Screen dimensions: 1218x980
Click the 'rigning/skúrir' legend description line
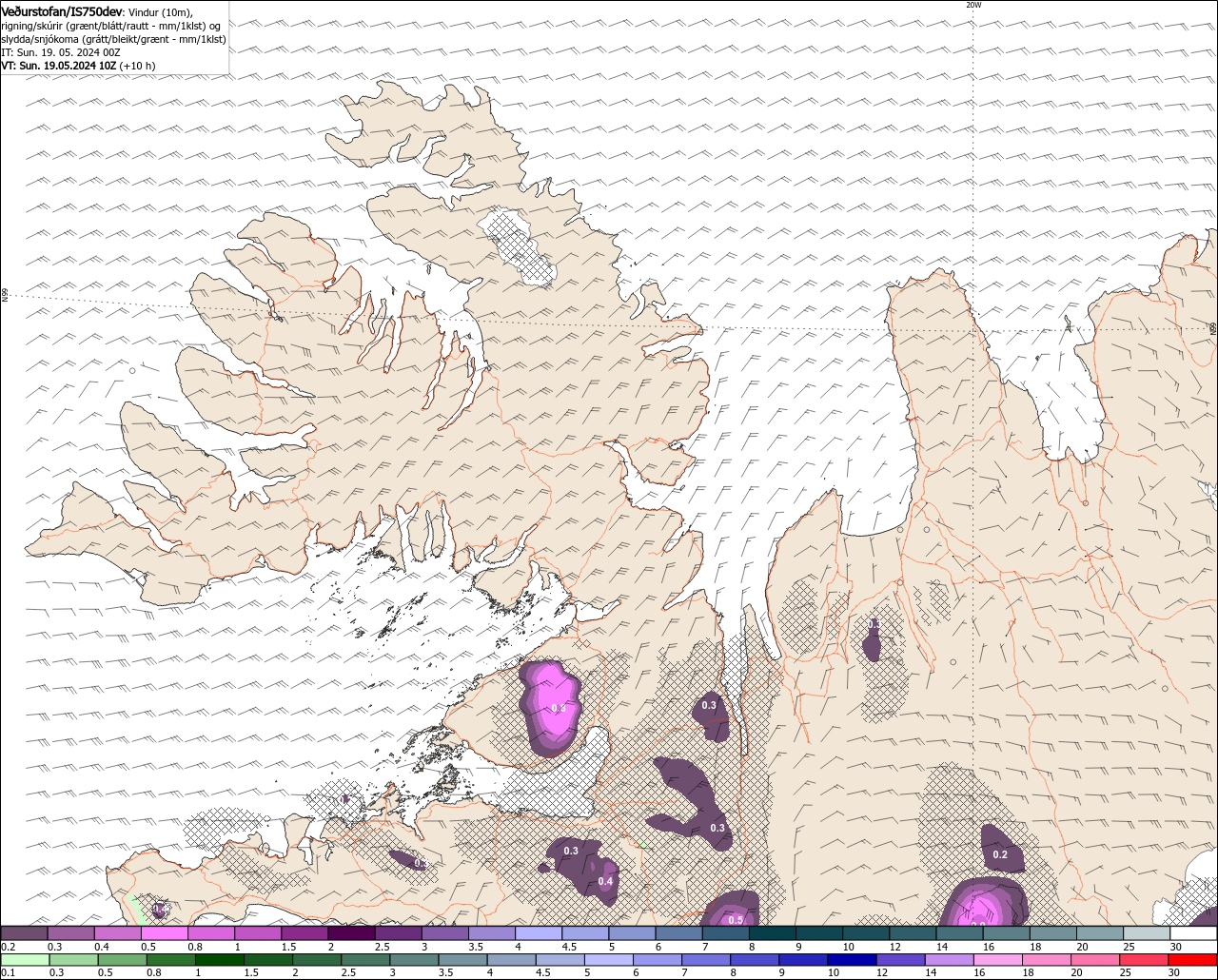tap(112, 26)
